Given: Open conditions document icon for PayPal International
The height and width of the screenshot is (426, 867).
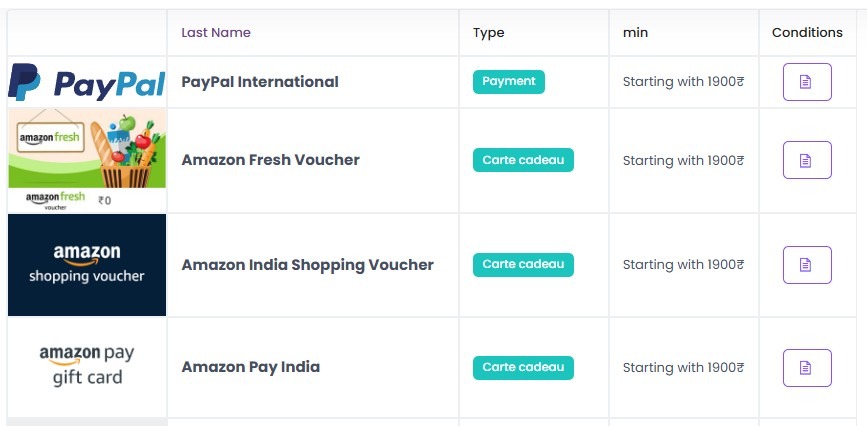Looking at the screenshot, I should click(807, 82).
